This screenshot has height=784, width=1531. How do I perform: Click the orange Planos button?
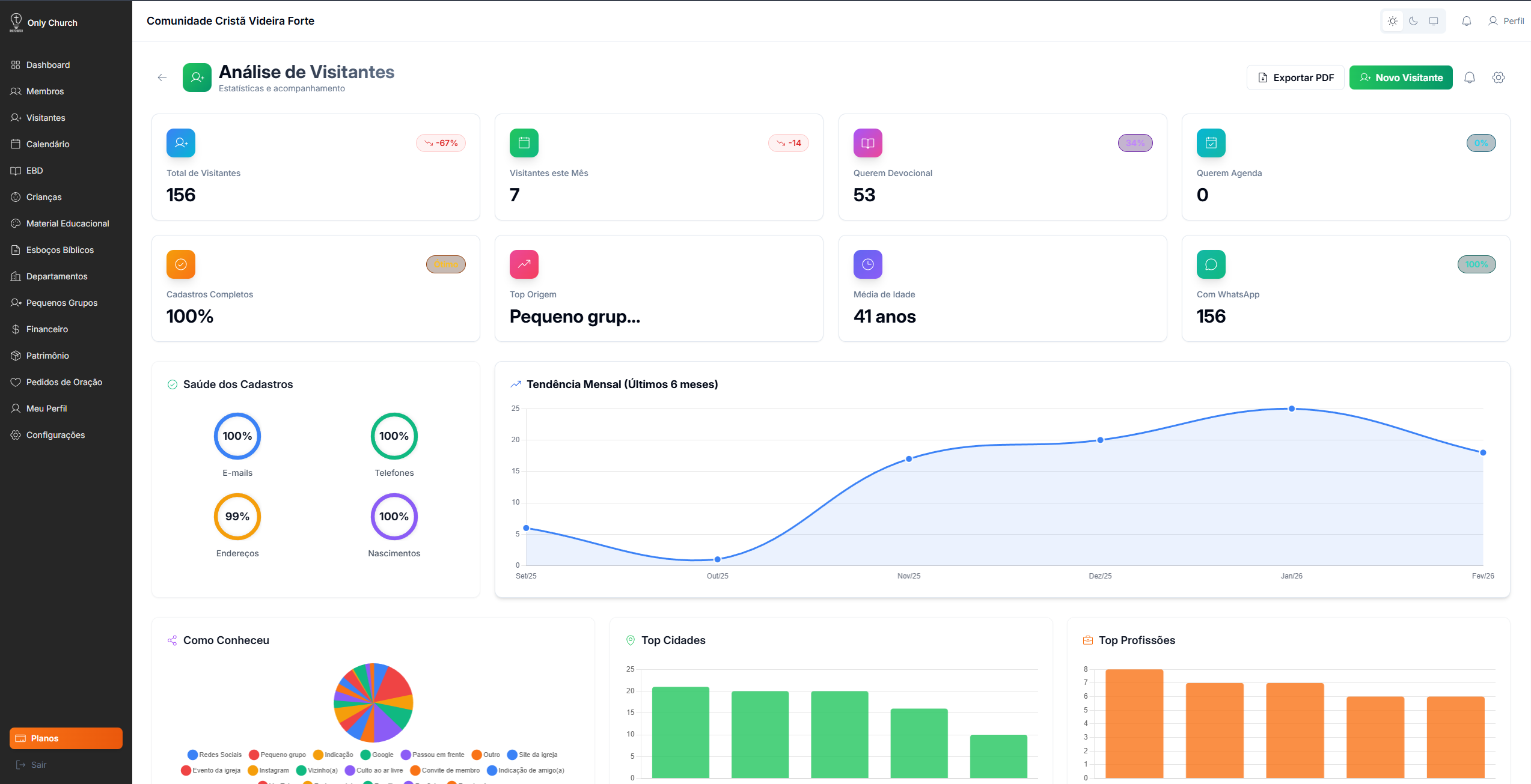coord(66,738)
